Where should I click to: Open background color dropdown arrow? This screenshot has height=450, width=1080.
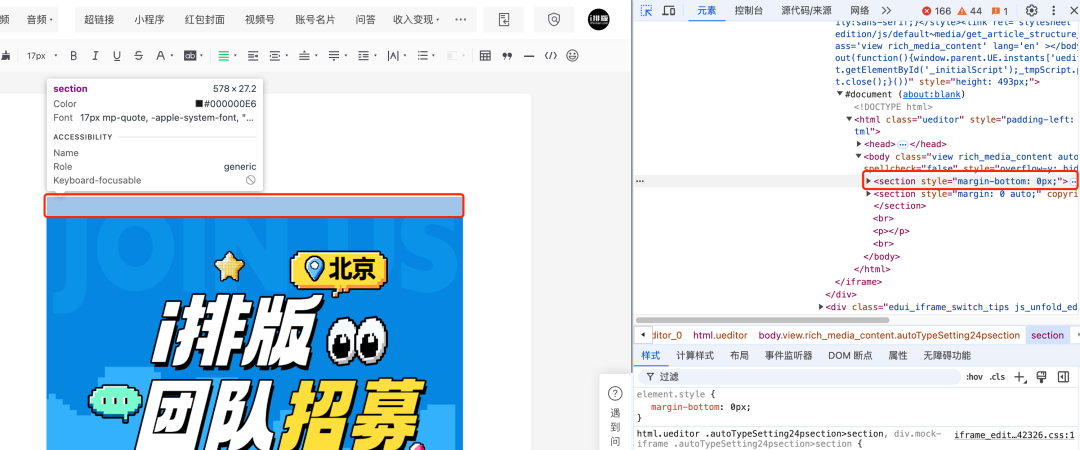(202, 56)
